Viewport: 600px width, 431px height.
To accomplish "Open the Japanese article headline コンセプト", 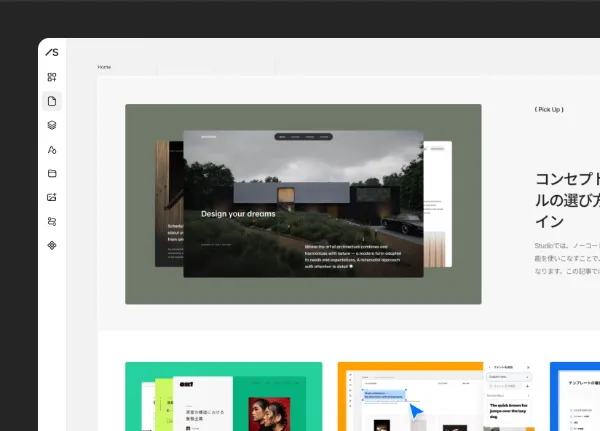I will tap(567, 200).
